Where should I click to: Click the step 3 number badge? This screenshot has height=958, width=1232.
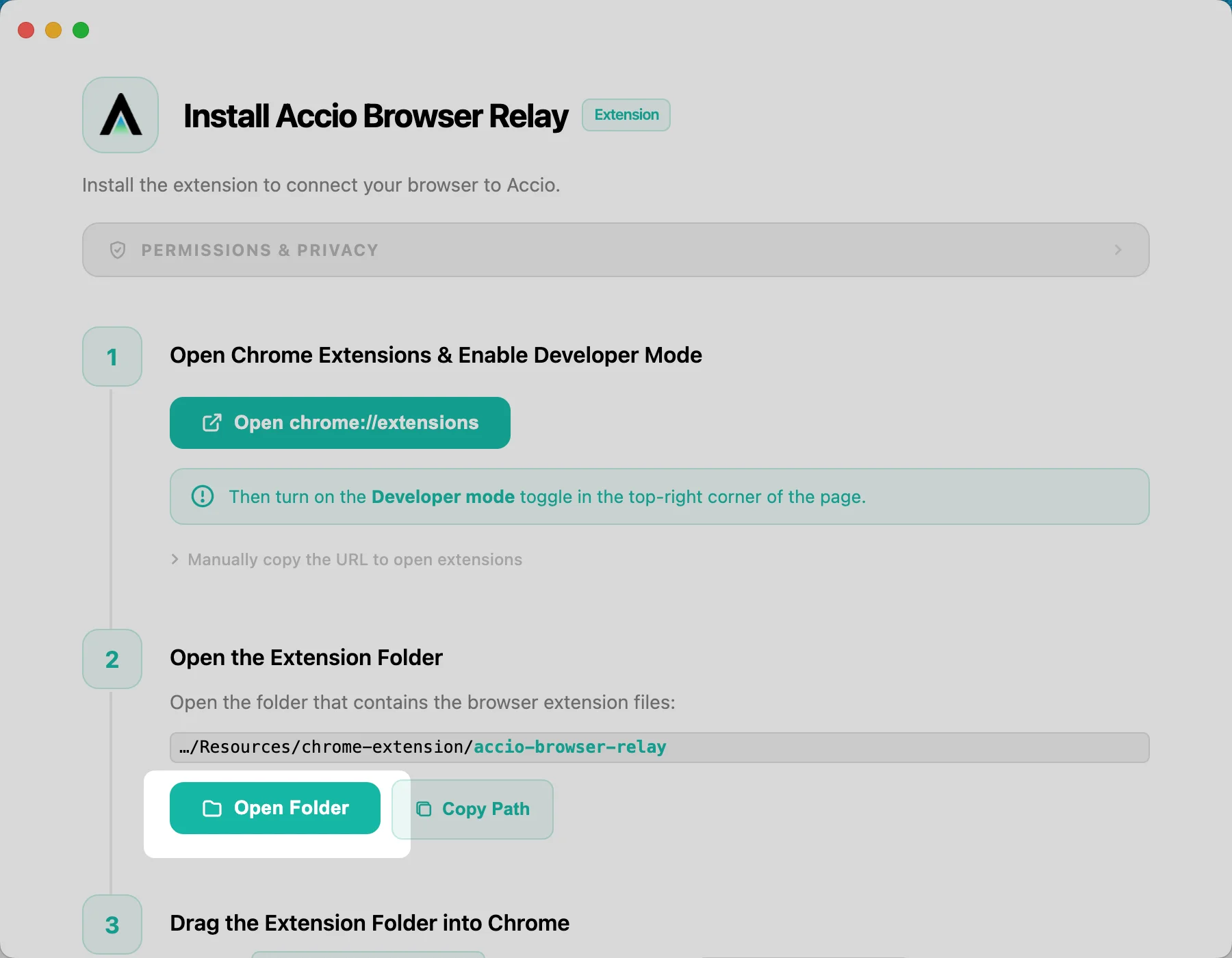tap(112, 924)
